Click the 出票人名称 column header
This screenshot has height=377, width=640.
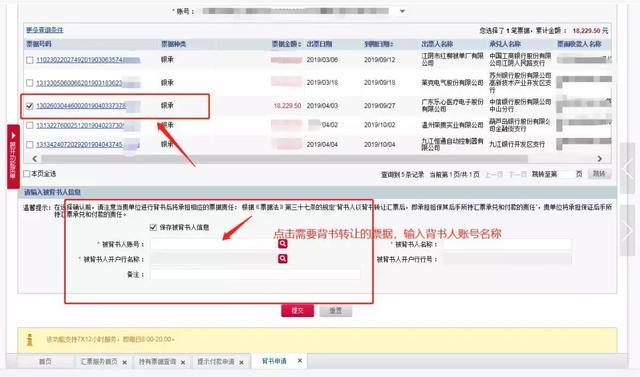(x=437, y=44)
